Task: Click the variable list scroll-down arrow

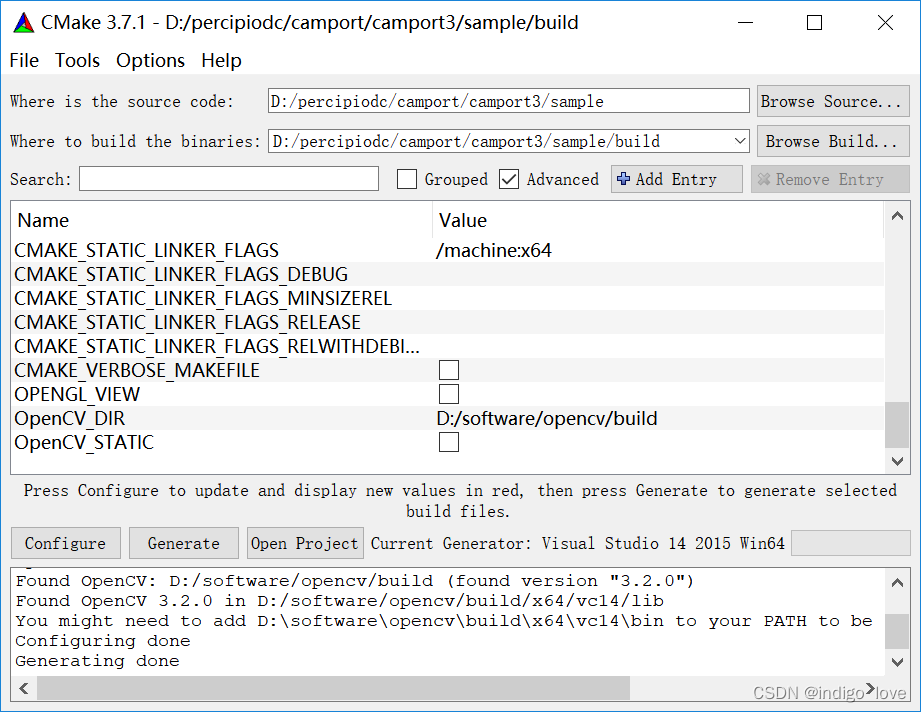Action: (897, 461)
